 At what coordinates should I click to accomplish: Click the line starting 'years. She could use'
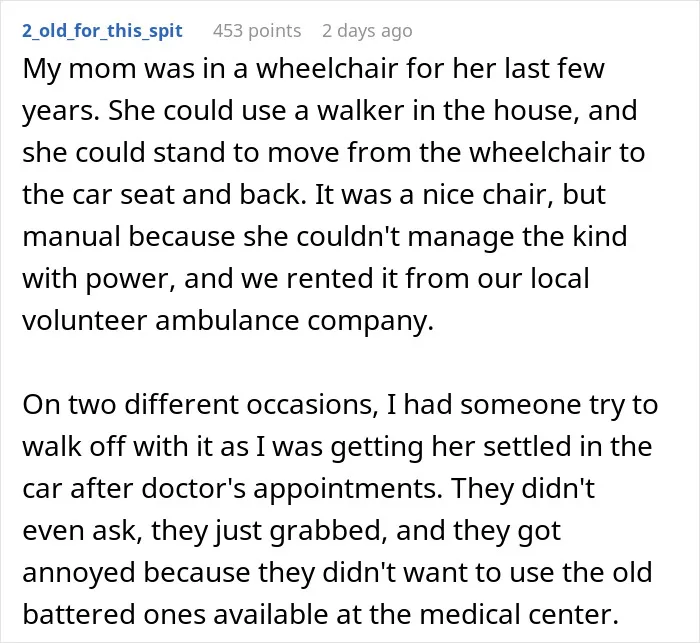[330, 111]
